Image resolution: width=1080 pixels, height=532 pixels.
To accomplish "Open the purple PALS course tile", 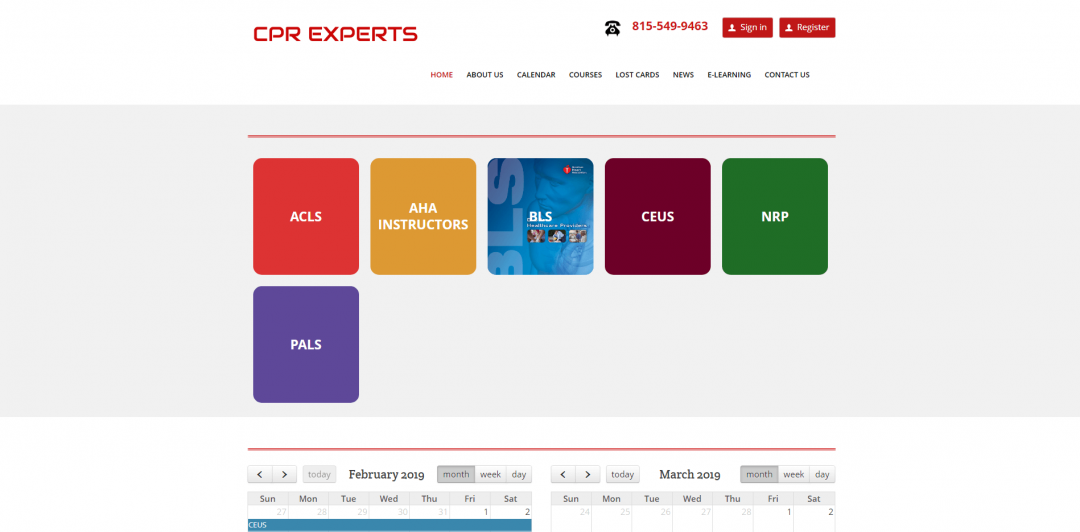I will tap(306, 345).
